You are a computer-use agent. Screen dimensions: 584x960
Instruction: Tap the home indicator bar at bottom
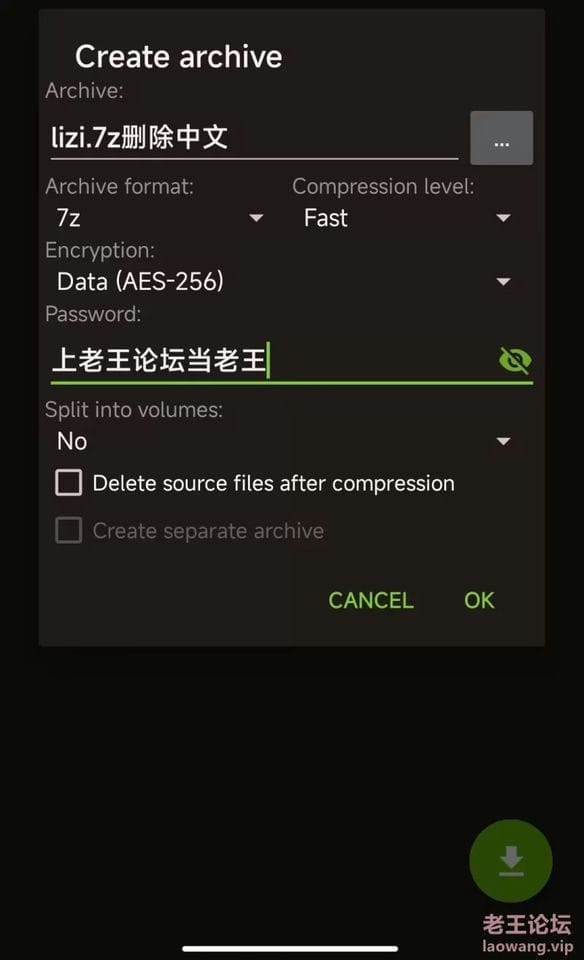[x=291, y=949]
